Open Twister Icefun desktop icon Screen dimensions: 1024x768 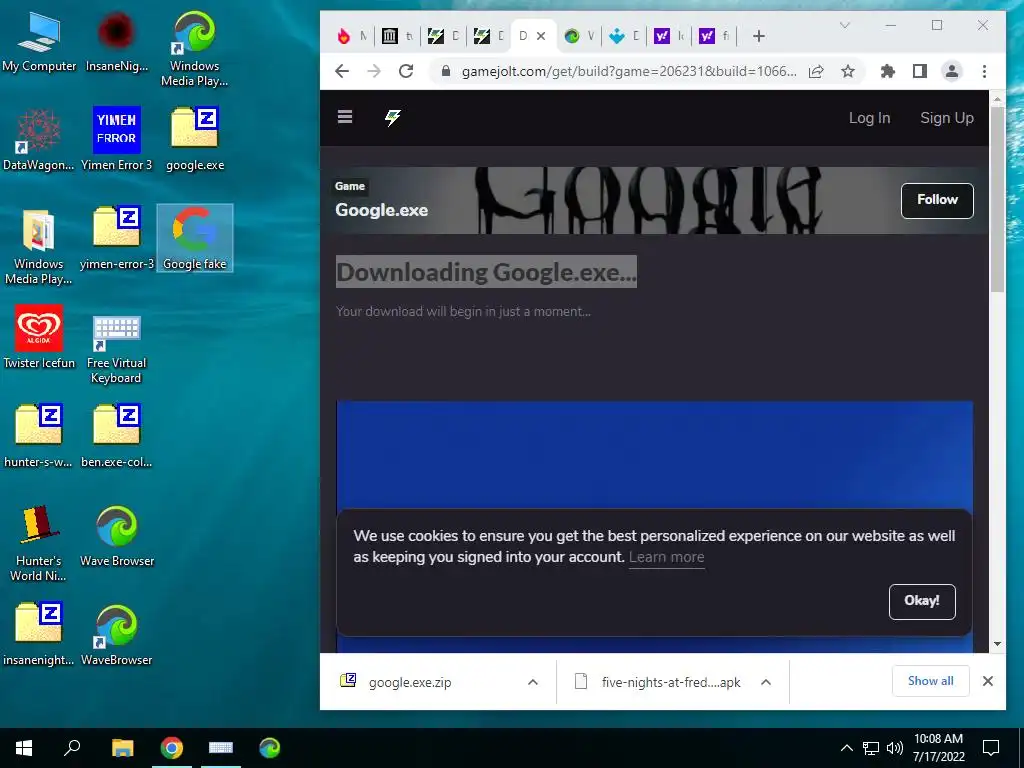click(39, 338)
